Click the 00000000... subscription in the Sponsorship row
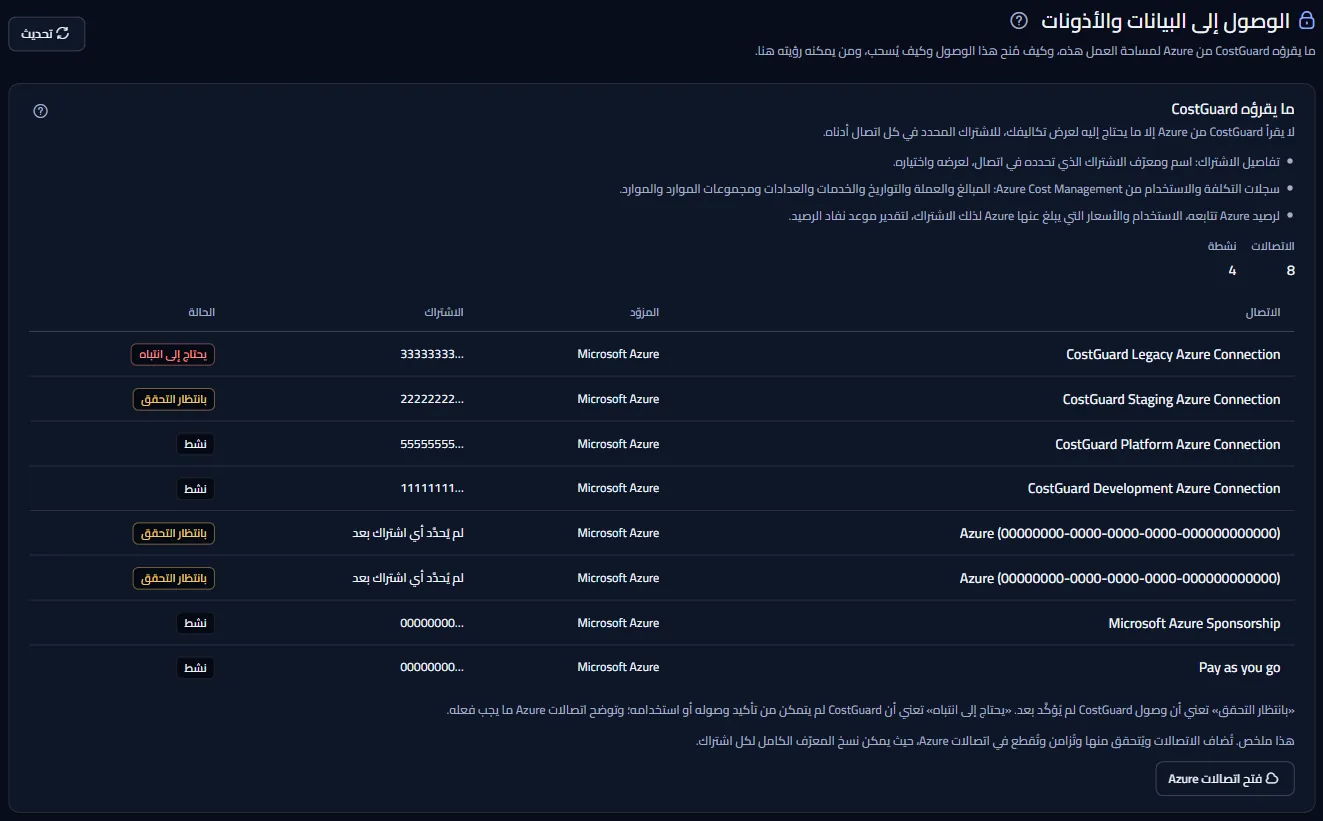The height and width of the screenshot is (821, 1323). click(432, 623)
